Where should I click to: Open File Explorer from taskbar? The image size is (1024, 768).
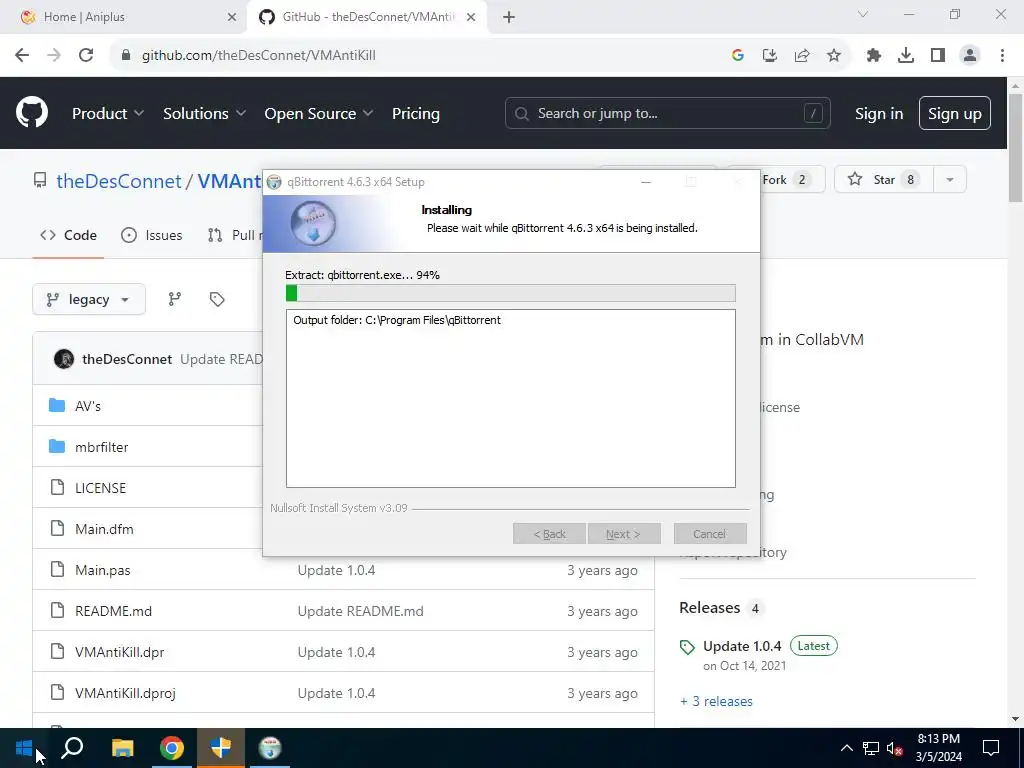(x=122, y=748)
